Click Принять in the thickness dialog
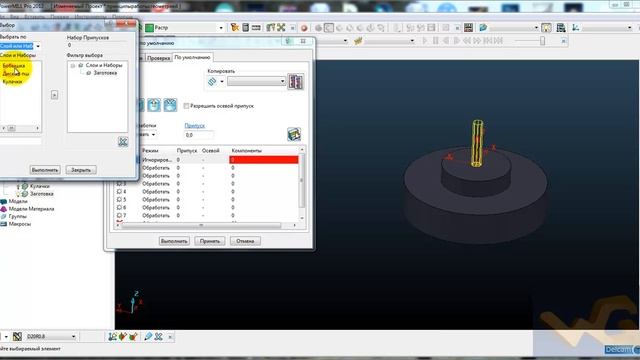This screenshot has width=640, height=360. [x=209, y=241]
